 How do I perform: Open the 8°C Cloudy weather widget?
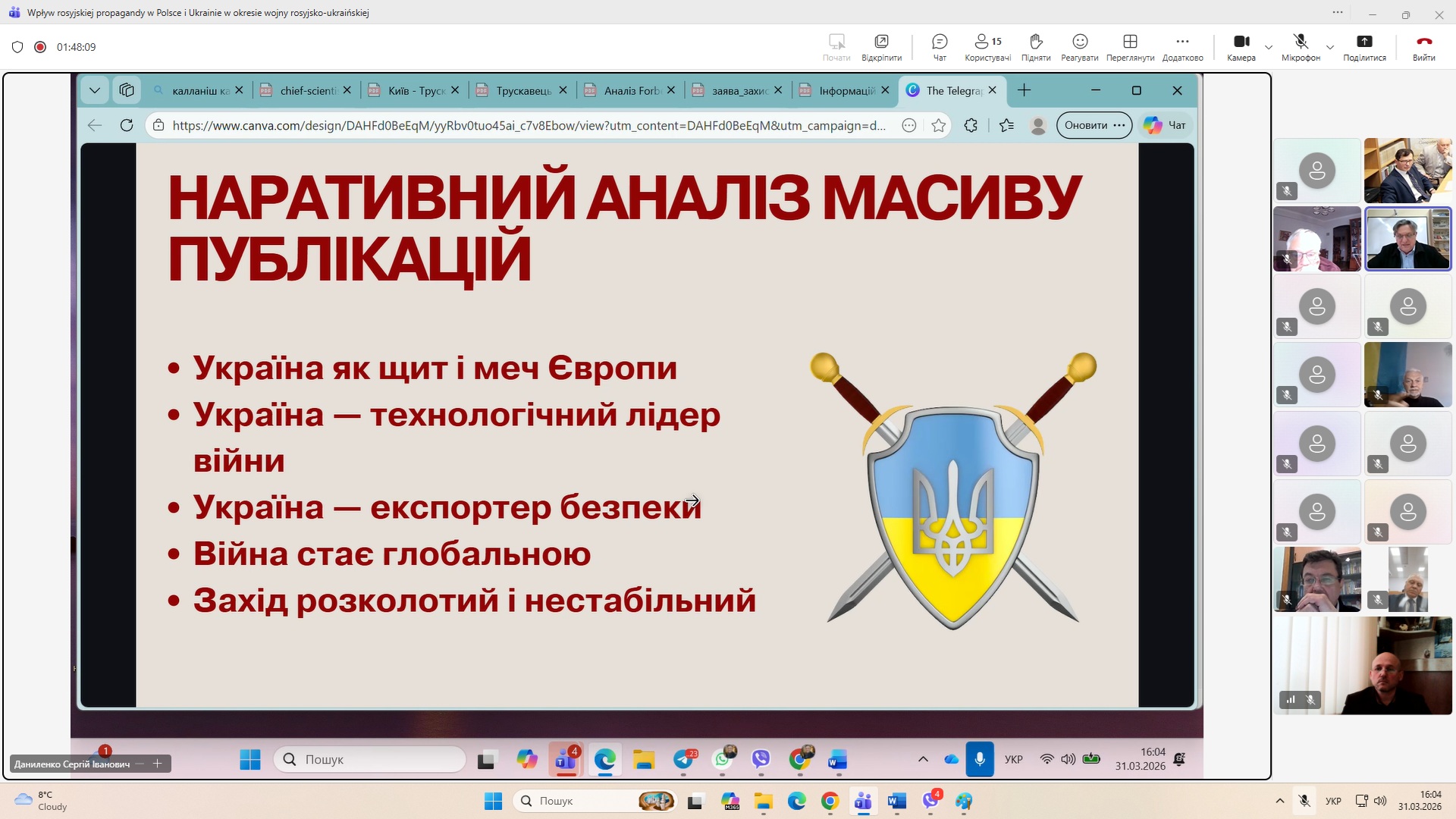click(42, 801)
